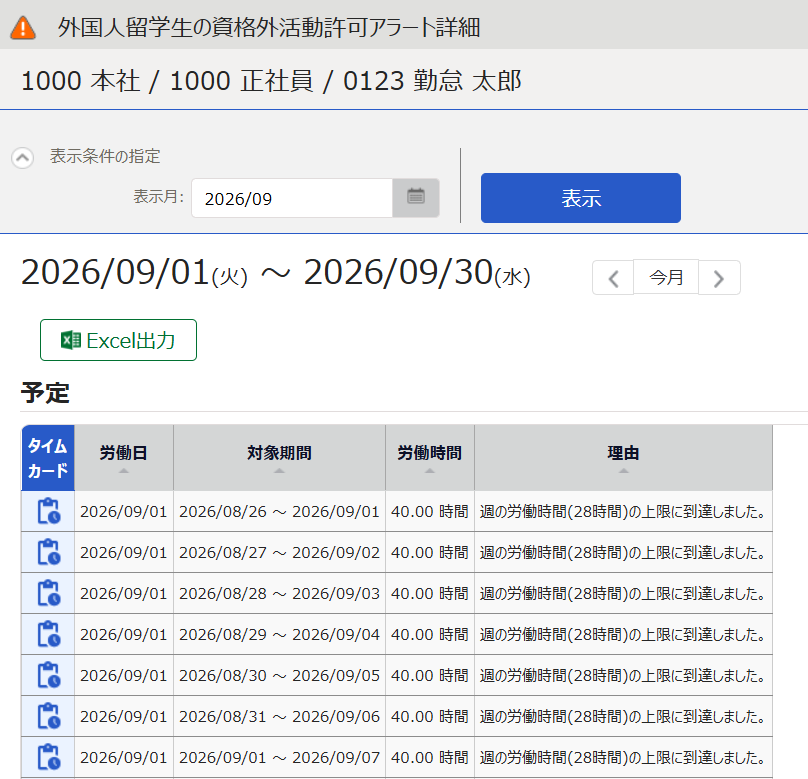
Task: Open timecard for period 2026/09/01 ~ 2026/09/07
Action: (x=48, y=757)
